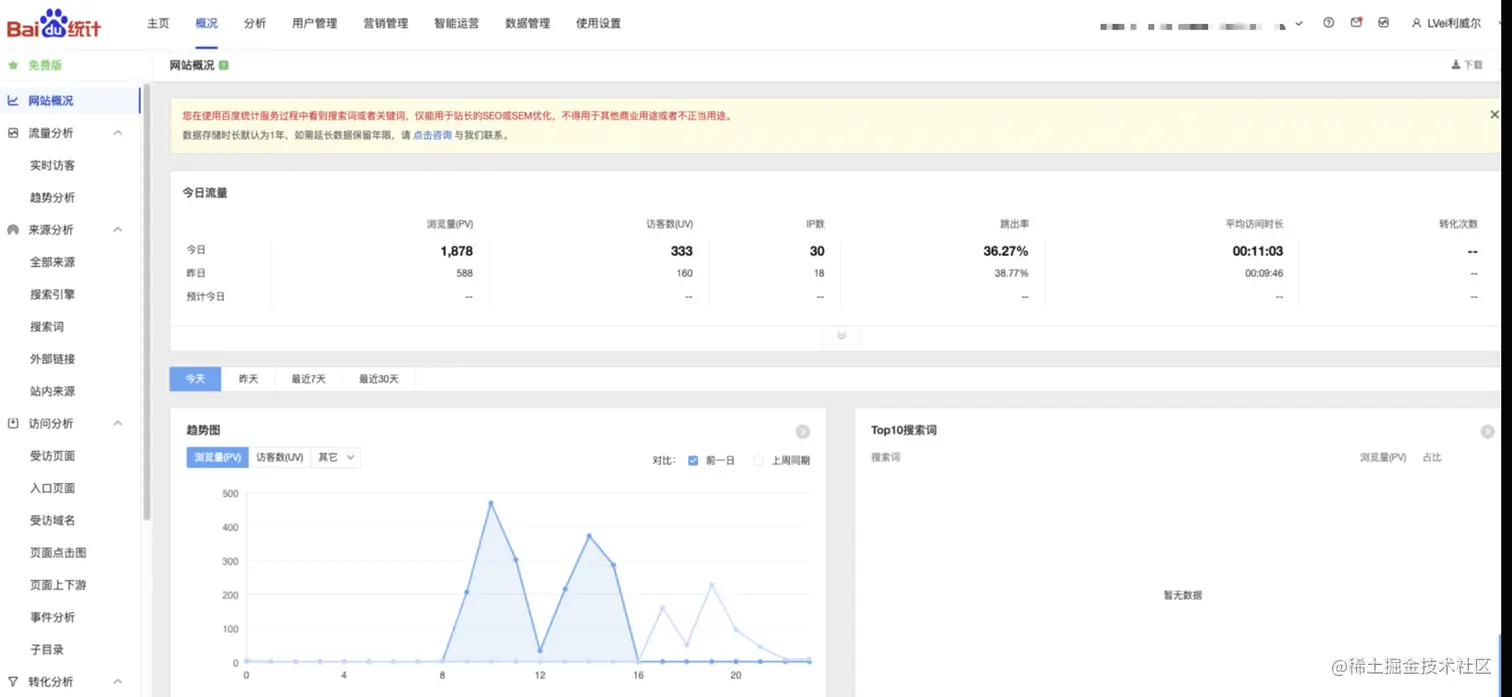
Task: Open 使用设置 in top navigation
Action: point(599,23)
